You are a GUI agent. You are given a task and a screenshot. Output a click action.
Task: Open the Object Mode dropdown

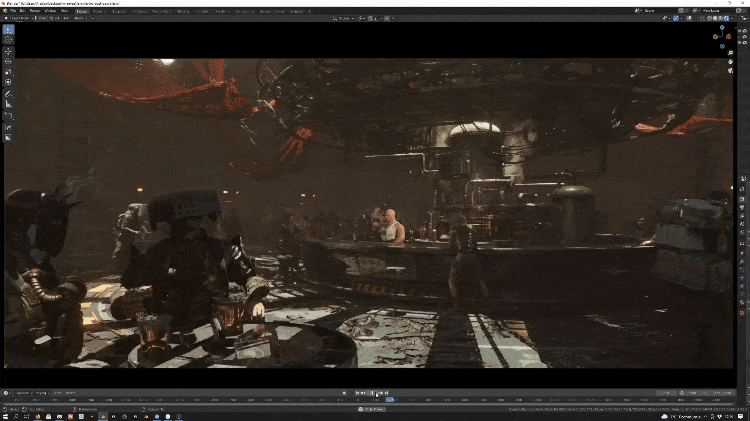tap(20, 18)
